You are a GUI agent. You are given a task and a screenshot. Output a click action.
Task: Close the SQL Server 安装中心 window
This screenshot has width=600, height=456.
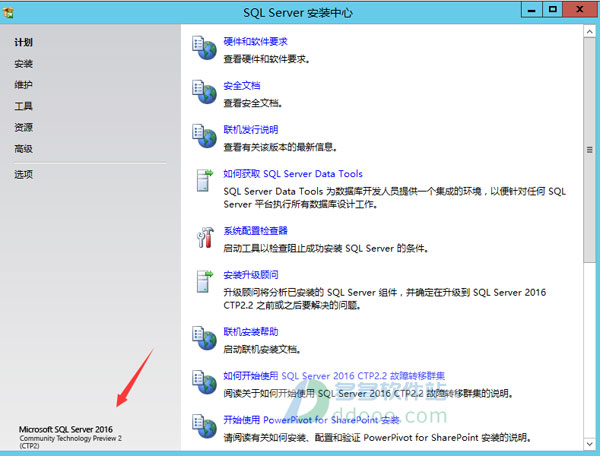580,10
